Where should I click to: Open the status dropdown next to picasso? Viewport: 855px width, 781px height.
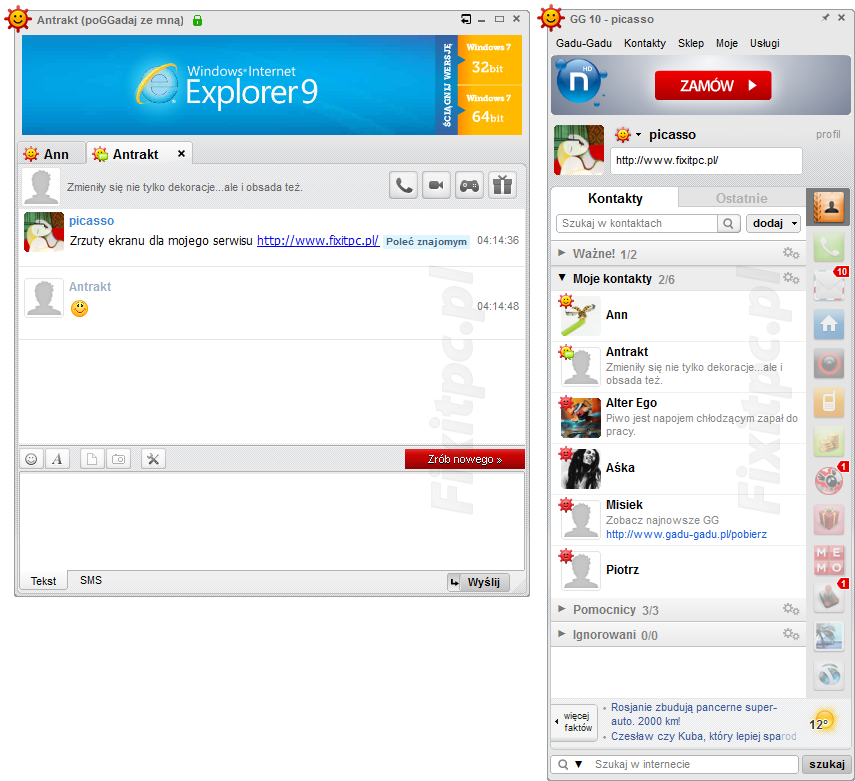[638, 135]
